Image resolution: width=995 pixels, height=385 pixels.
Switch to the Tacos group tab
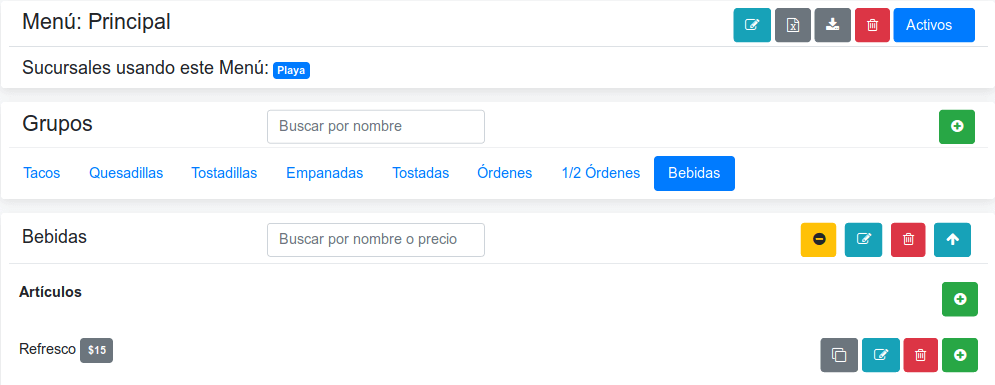pos(42,173)
